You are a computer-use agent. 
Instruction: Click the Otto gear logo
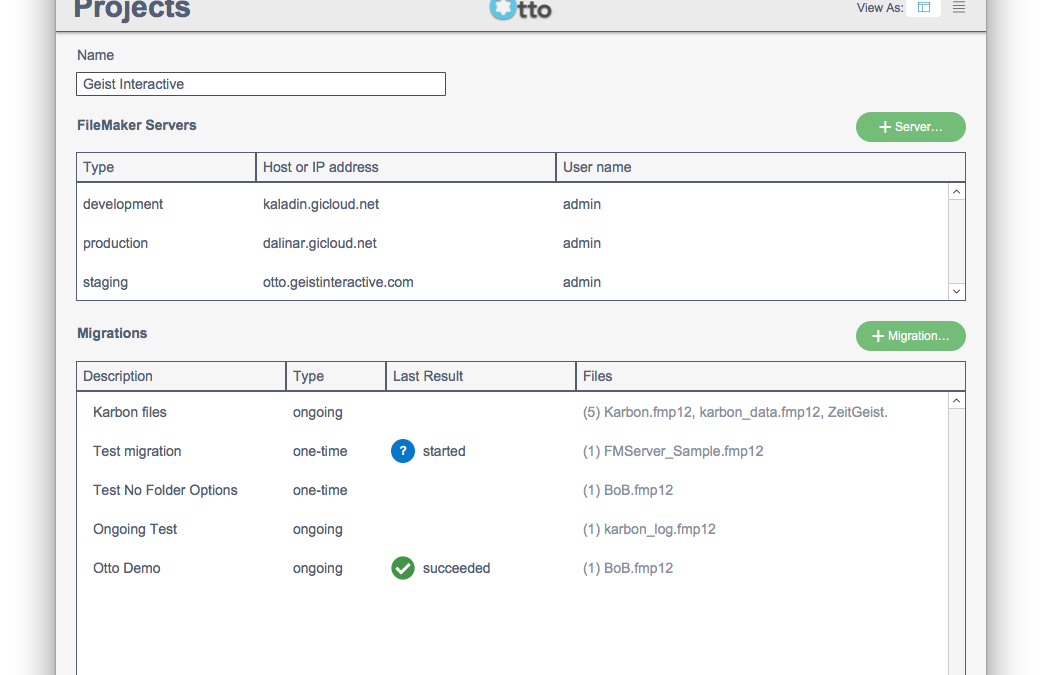click(x=503, y=9)
